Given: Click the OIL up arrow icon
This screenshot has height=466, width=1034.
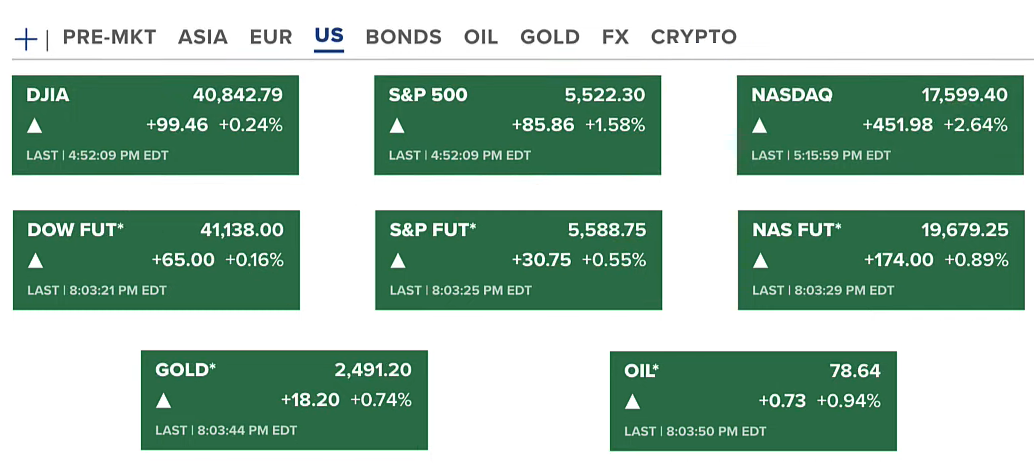Looking at the screenshot, I should point(632,402).
